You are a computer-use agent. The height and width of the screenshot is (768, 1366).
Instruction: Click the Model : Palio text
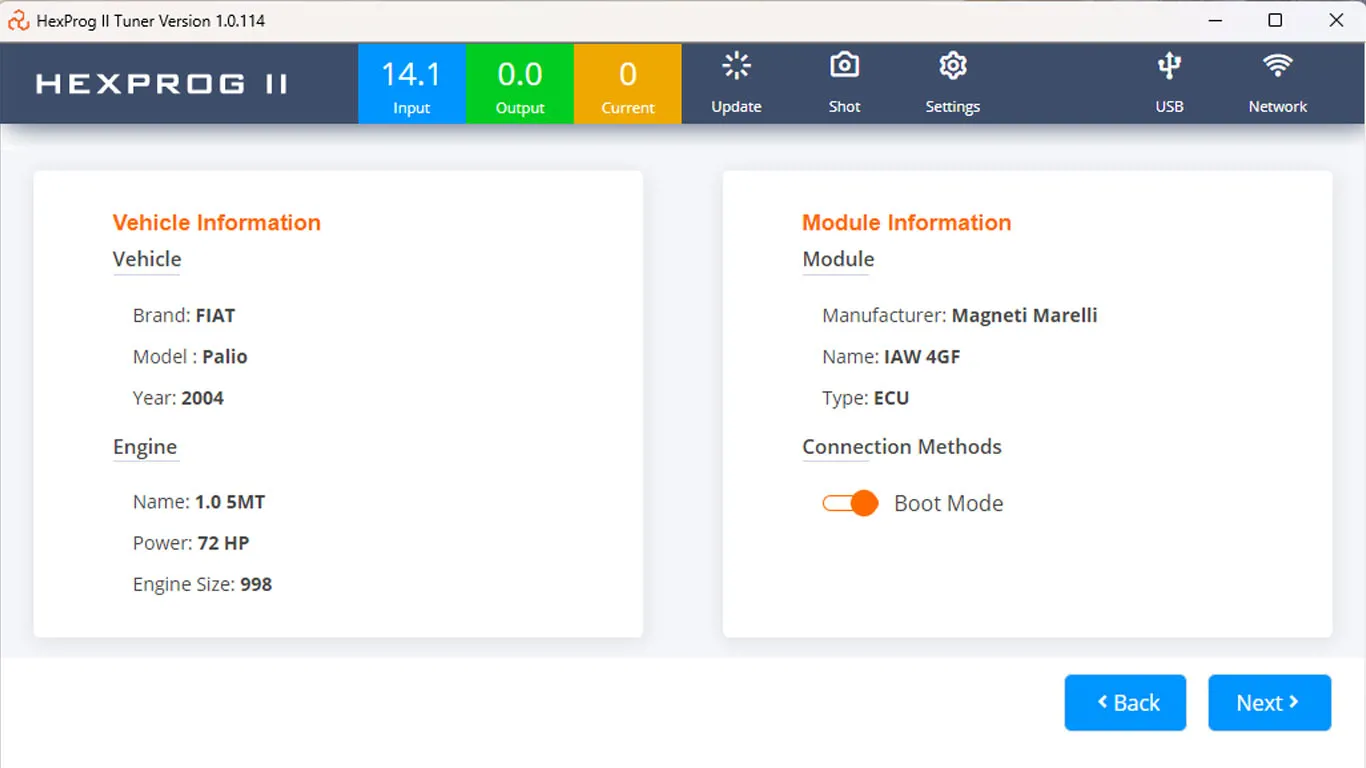(x=190, y=357)
